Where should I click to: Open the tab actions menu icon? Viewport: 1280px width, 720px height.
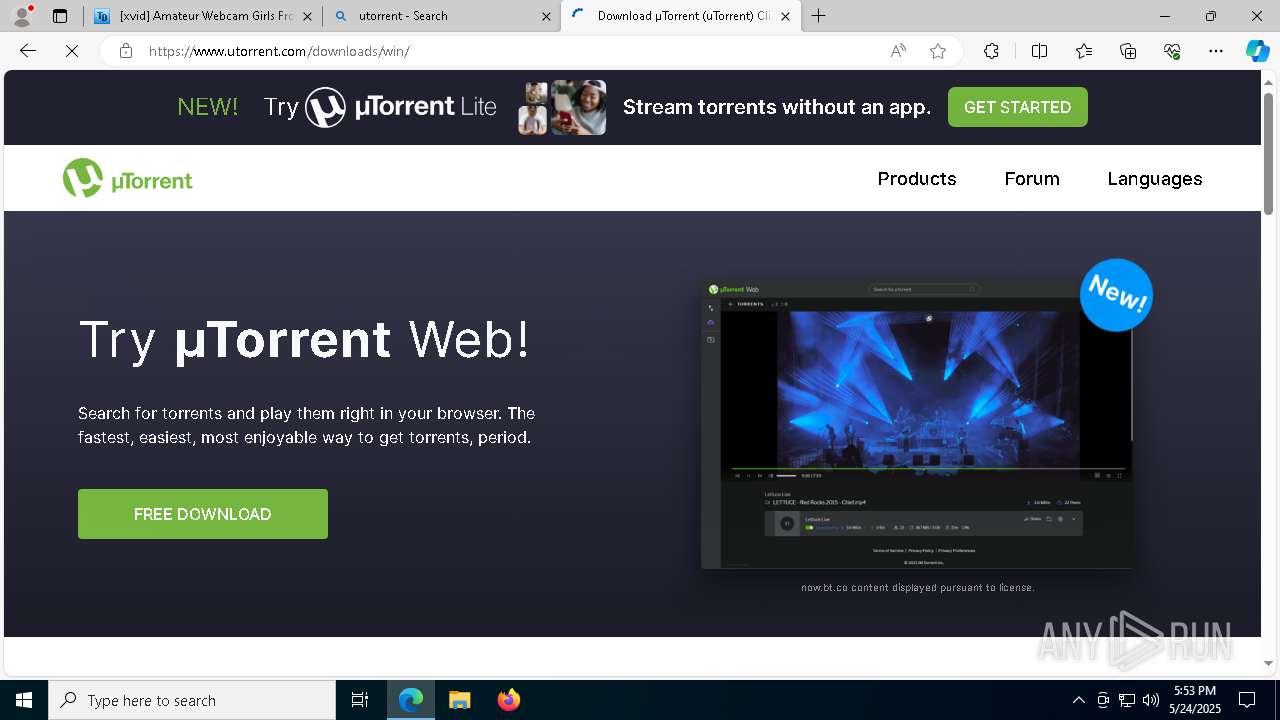click(60, 16)
